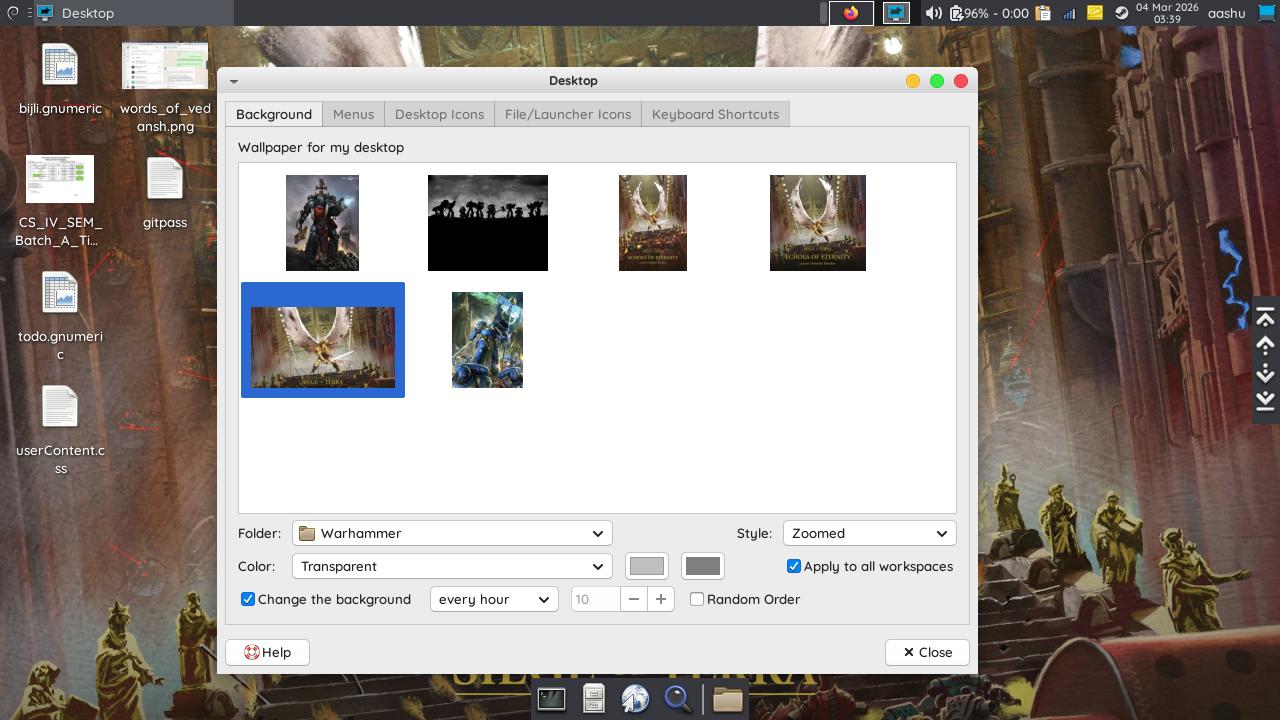Click the first light gray color swatch
Image resolution: width=1280 pixels, height=720 pixels.
click(646, 566)
